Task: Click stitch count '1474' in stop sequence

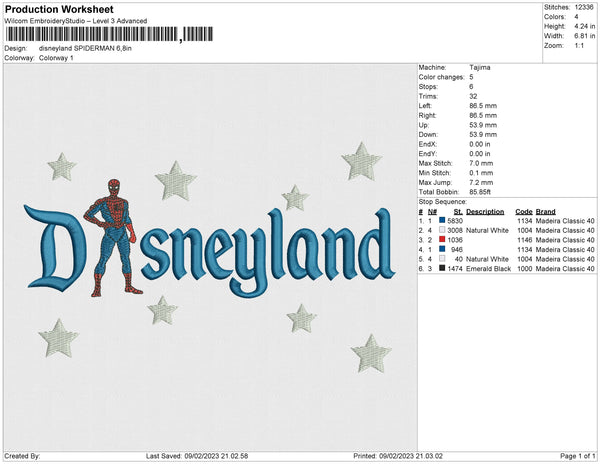Action: 455,269
